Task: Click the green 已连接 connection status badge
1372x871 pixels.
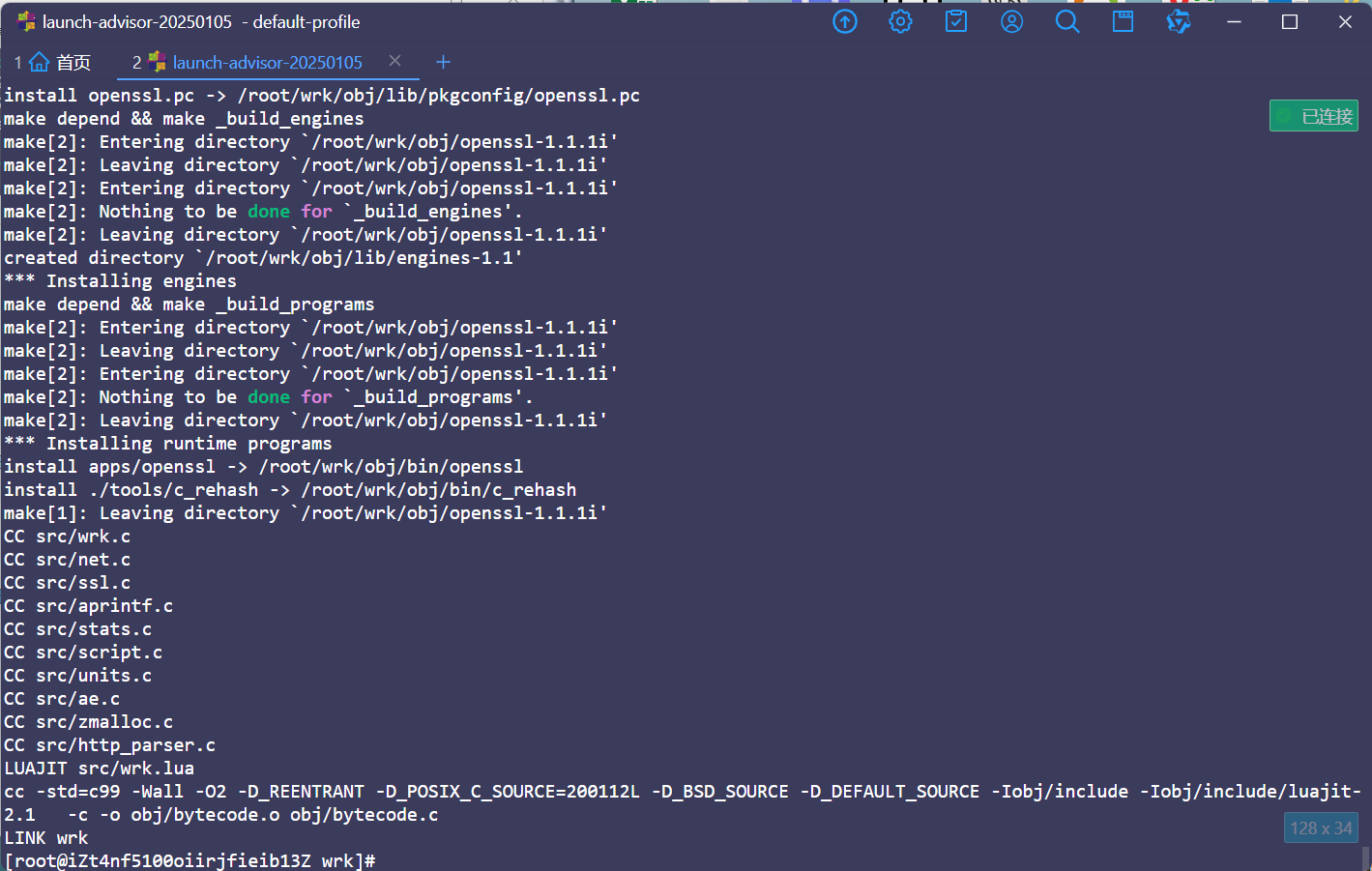Action: coord(1314,116)
